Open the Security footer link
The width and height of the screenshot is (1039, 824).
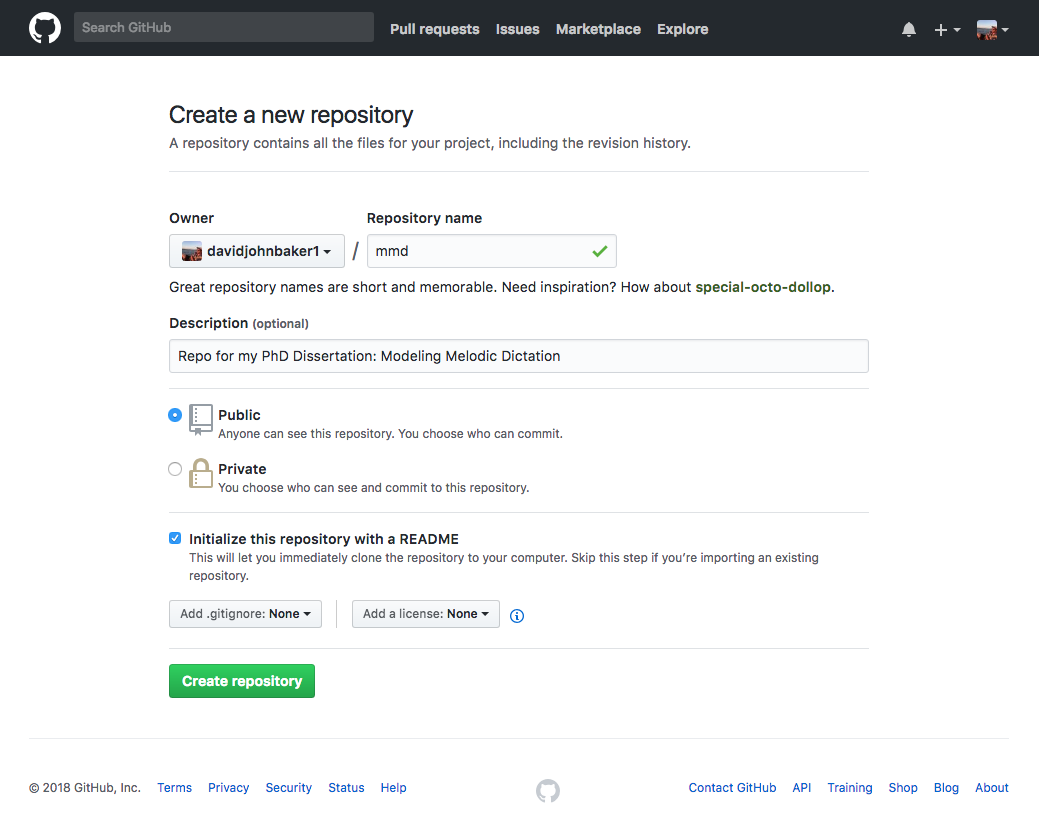[x=289, y=788]
